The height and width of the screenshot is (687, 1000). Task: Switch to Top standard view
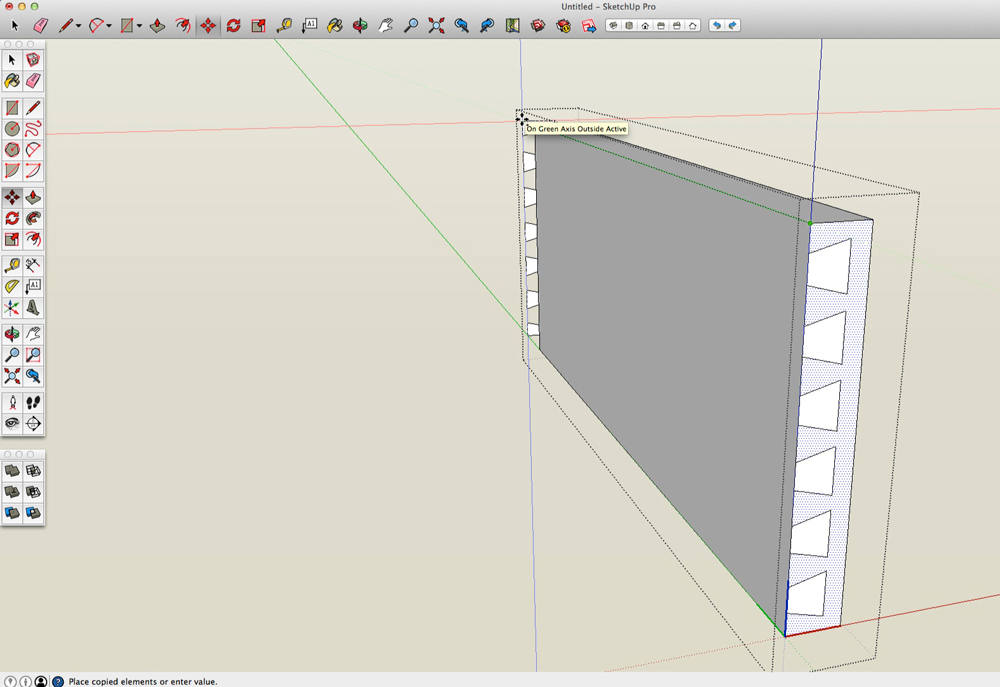pos(629,25)
